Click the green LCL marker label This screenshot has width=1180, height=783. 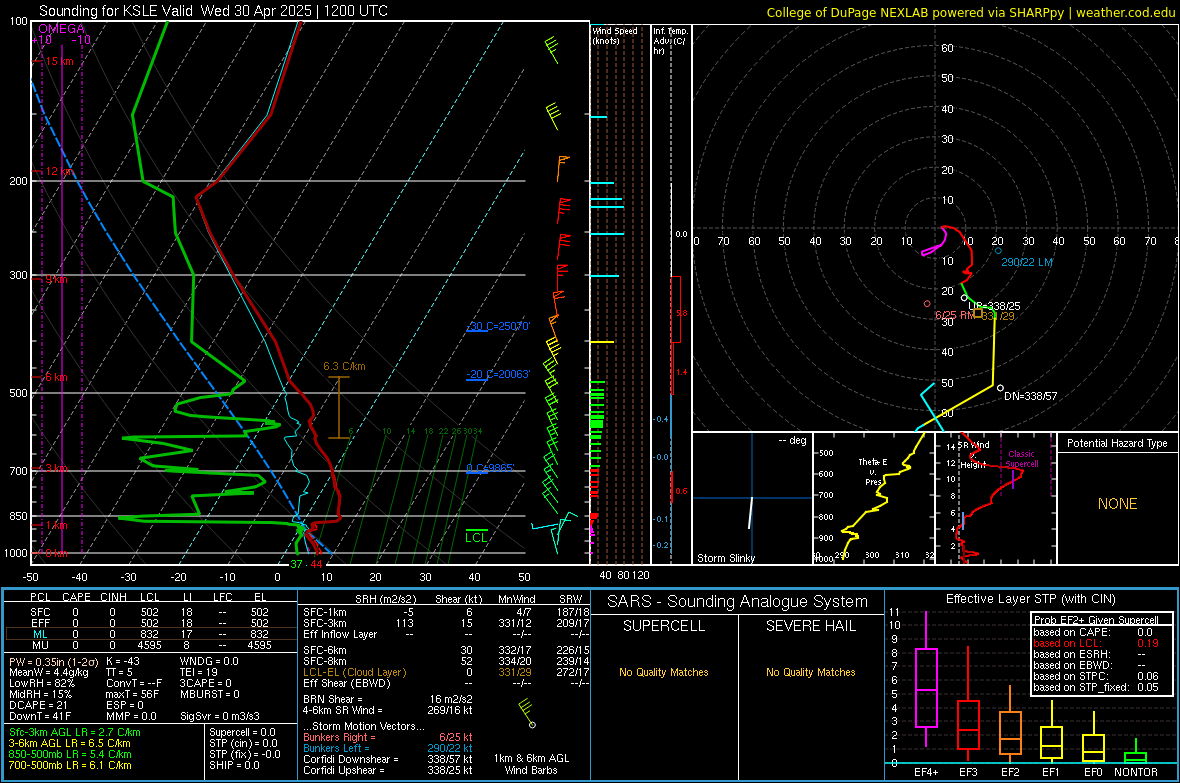click(476, 537)
